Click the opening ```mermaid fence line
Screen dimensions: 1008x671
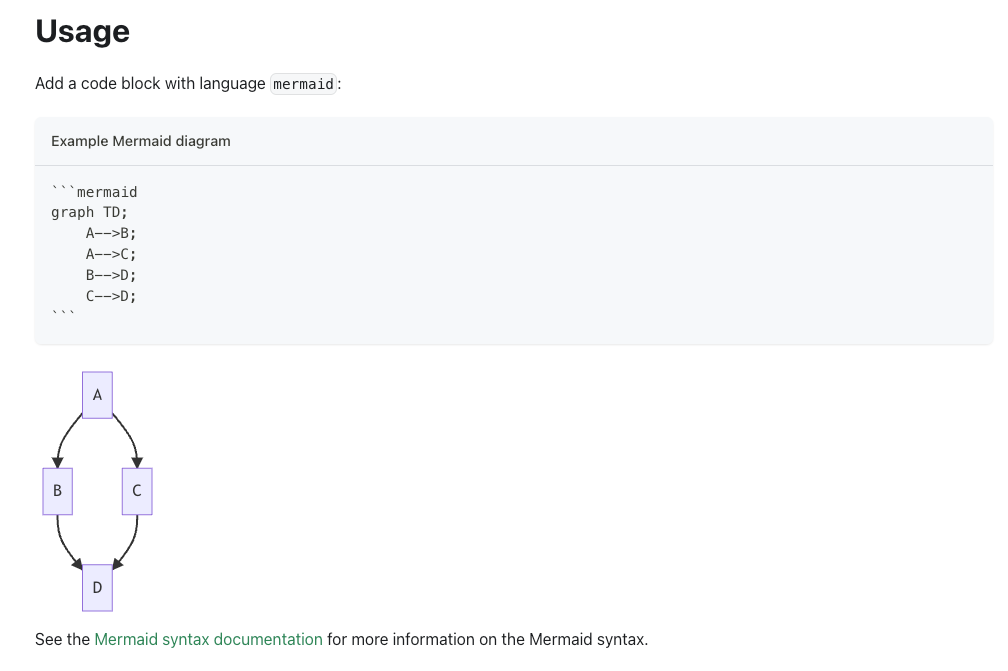tap(94, 192)
